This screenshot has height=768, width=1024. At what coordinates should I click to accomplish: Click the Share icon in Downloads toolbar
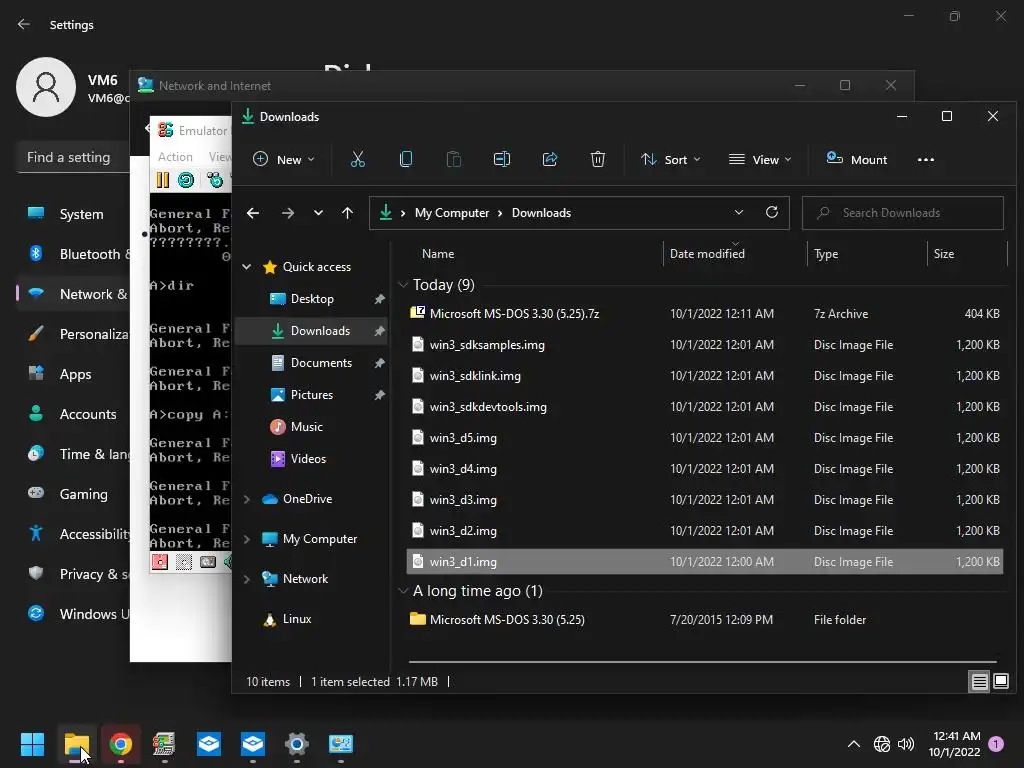550,159
